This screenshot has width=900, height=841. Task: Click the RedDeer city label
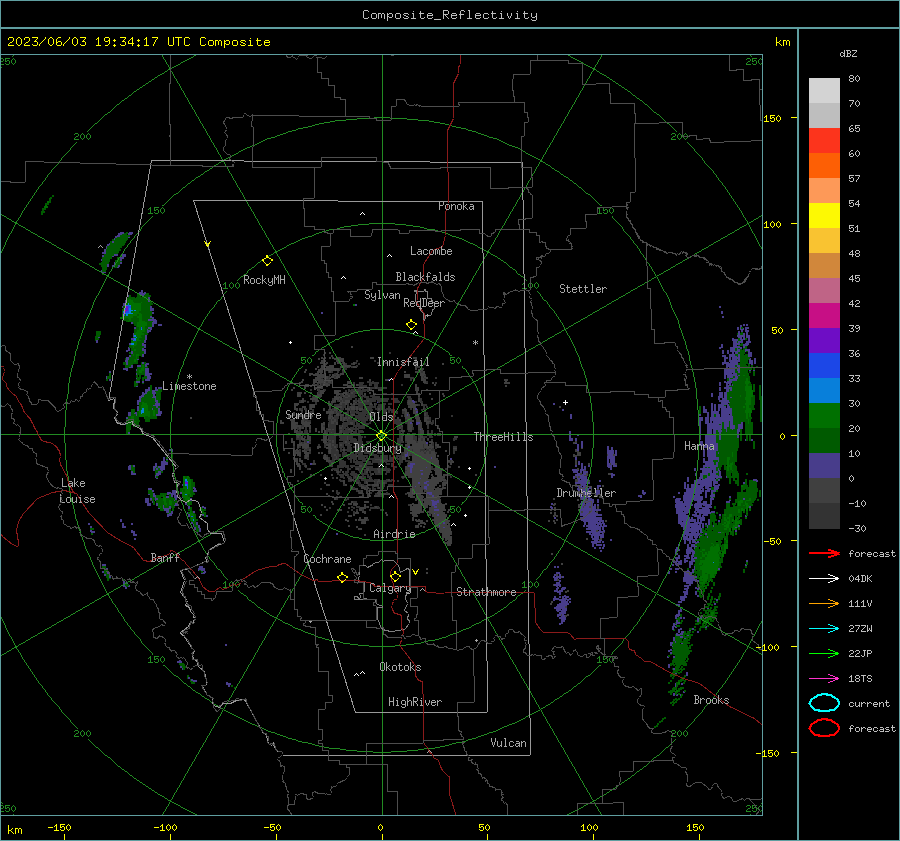pos(424,303)
